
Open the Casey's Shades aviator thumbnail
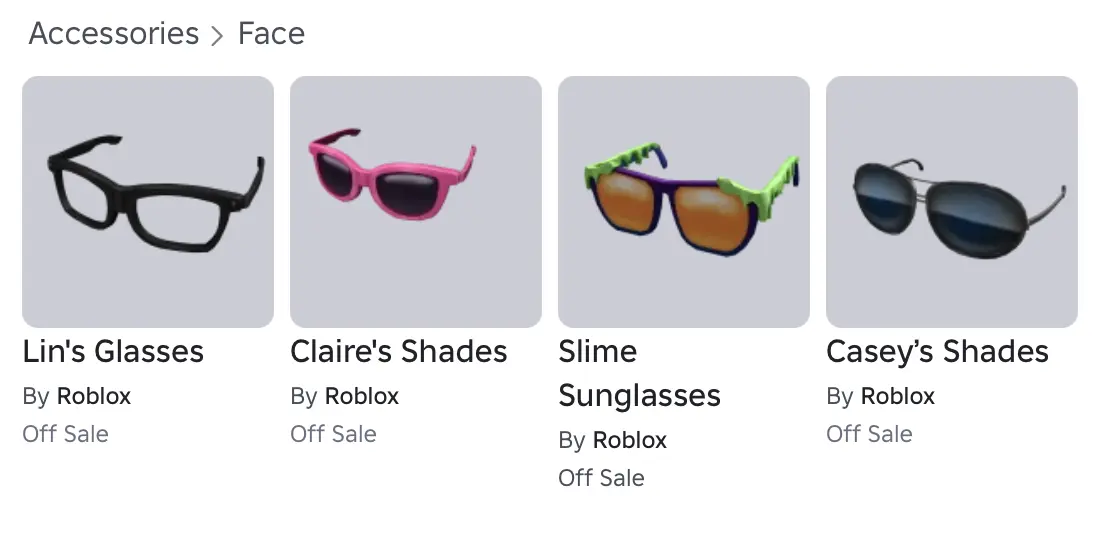coord(952,202)
